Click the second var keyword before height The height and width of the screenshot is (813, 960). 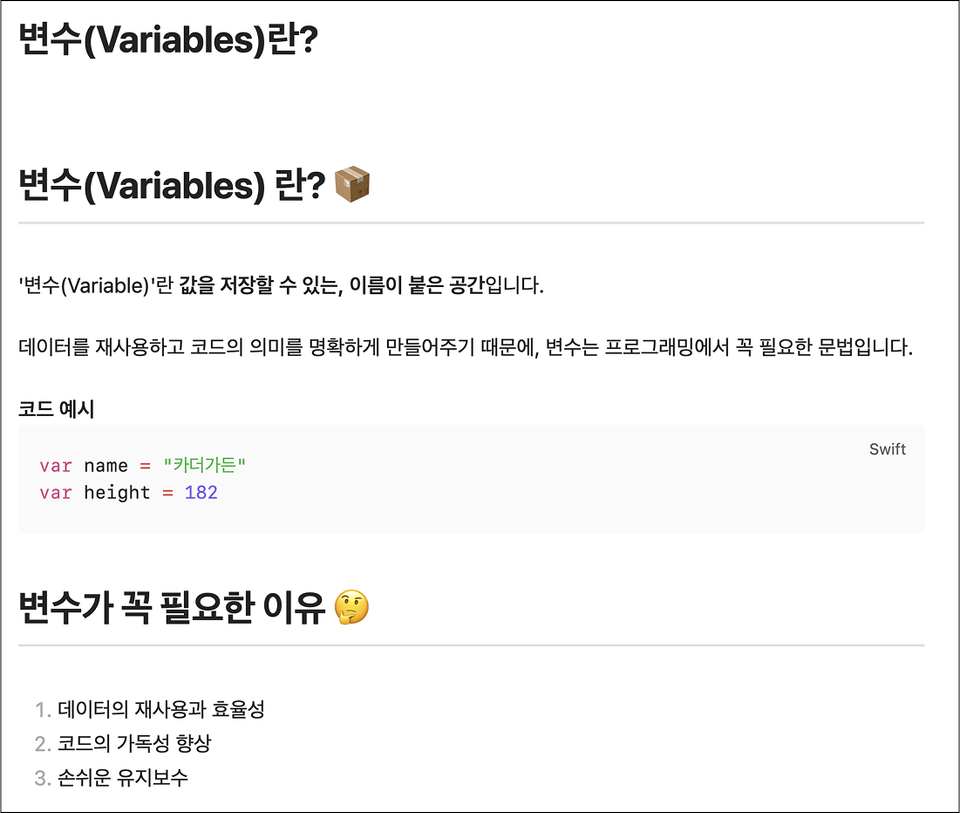click(56, 493)
